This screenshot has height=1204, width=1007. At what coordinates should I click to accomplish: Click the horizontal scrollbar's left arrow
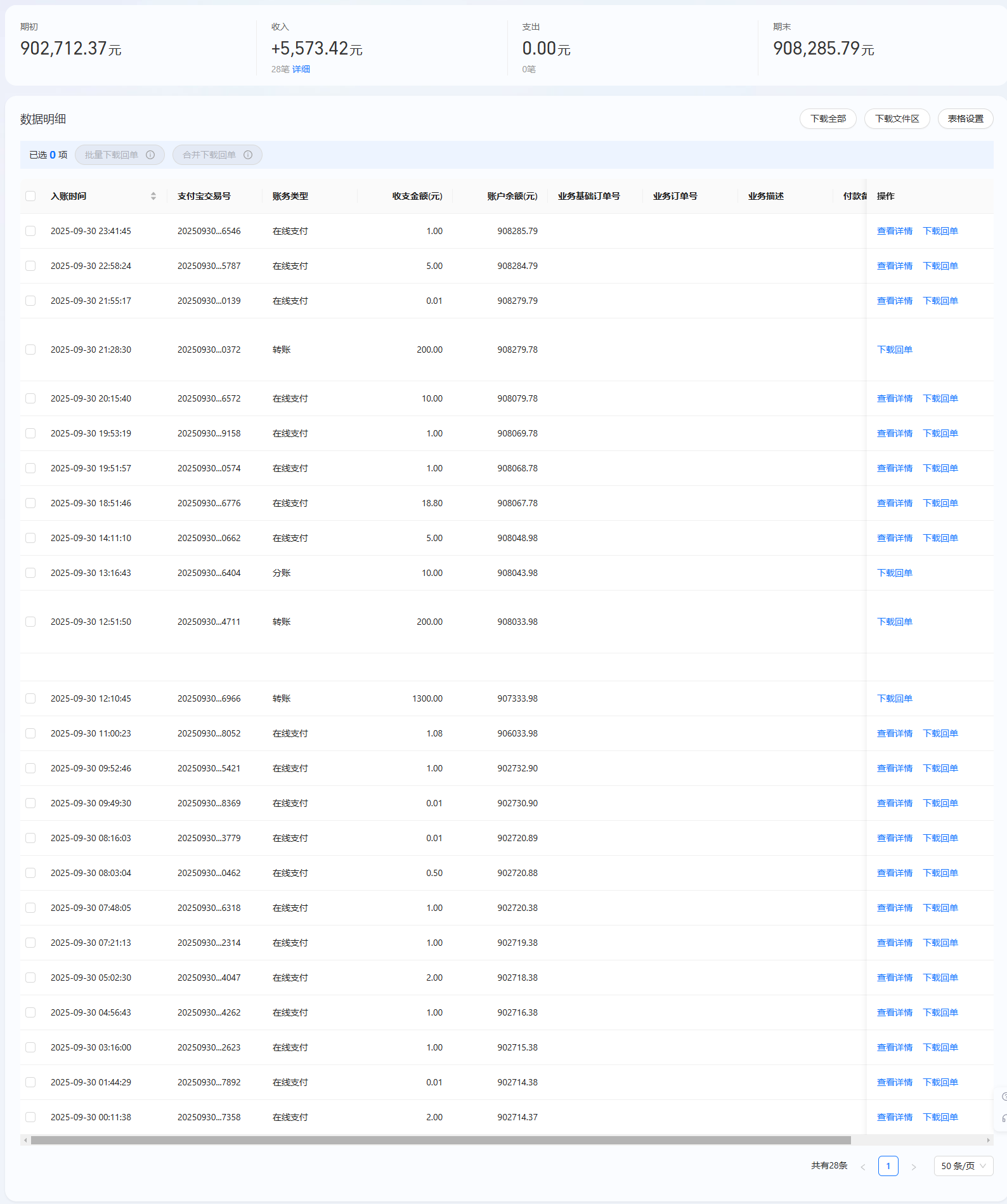(x=25, y=1140)
